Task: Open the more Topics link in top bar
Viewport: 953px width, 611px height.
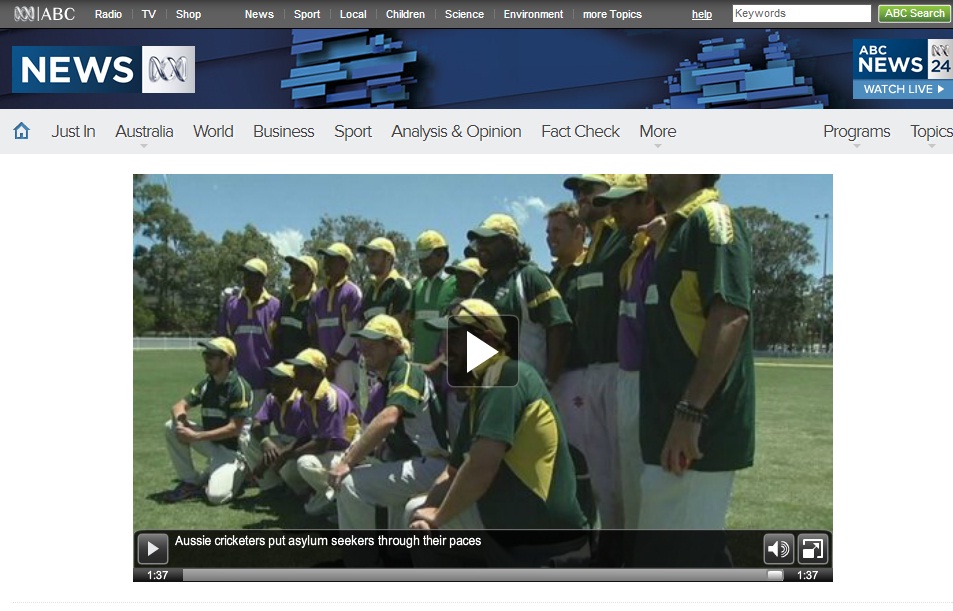Action: (x=612, y=14)
